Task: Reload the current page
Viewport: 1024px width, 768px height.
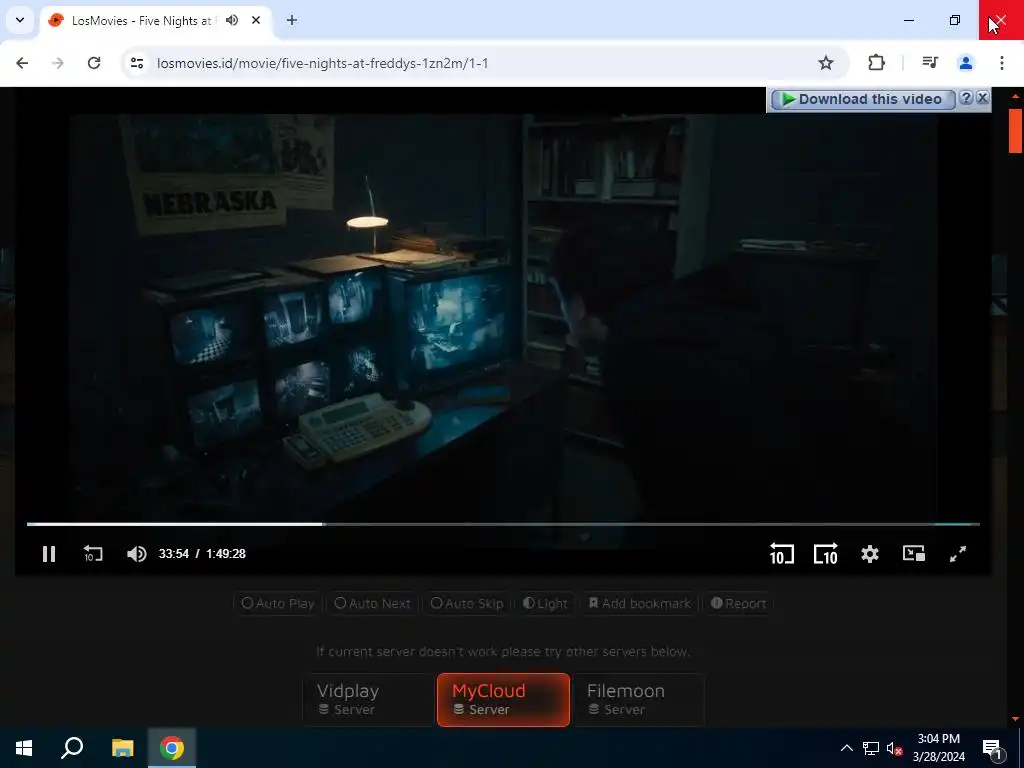Action: click(x=94, y=63)
